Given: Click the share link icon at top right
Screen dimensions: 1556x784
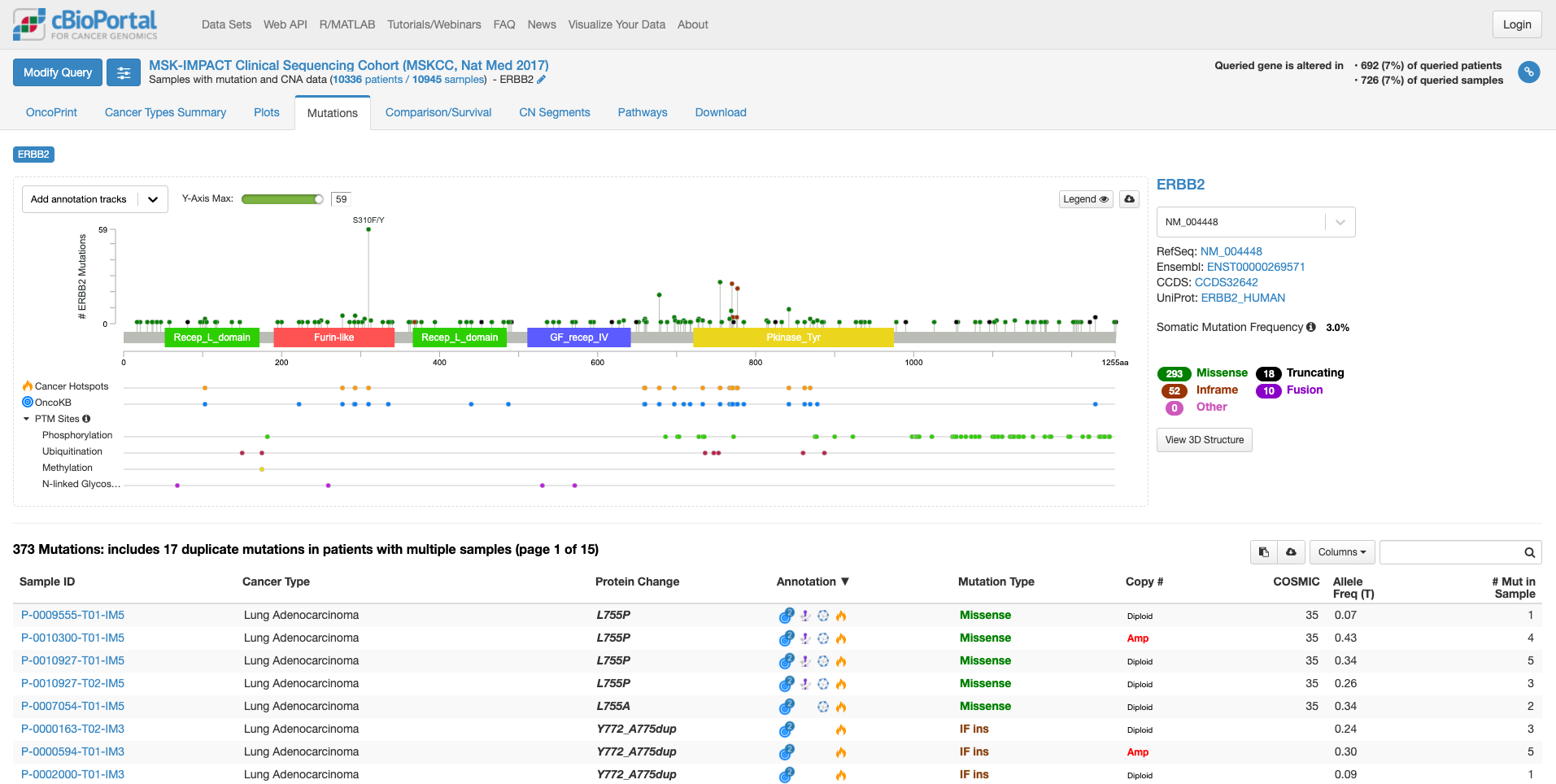Looking at the screenshot, I should [1528, 72].
